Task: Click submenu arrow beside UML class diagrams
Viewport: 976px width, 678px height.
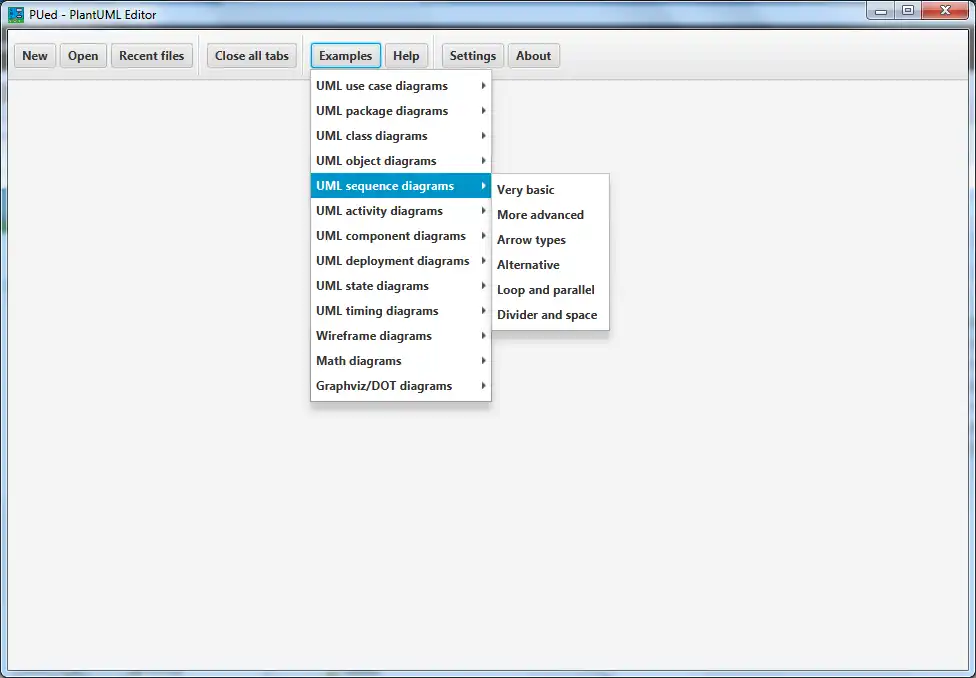Action: click(x=484, y=136)
